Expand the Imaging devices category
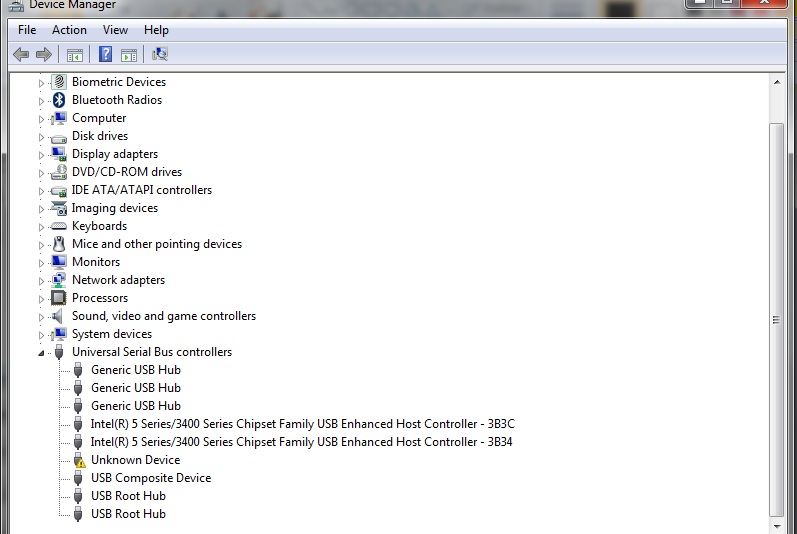This screenshot has height=534, width=797. tap(41, 209)
